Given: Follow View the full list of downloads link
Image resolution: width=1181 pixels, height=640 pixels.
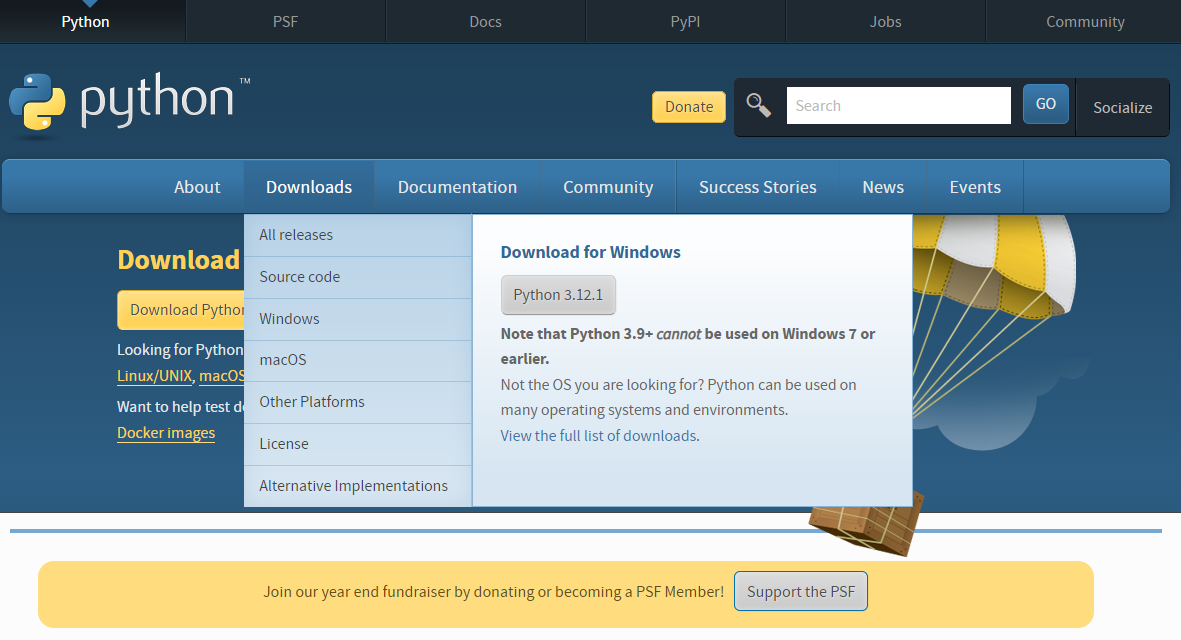Looking at the screenshot, I should (x=599, y=436).
